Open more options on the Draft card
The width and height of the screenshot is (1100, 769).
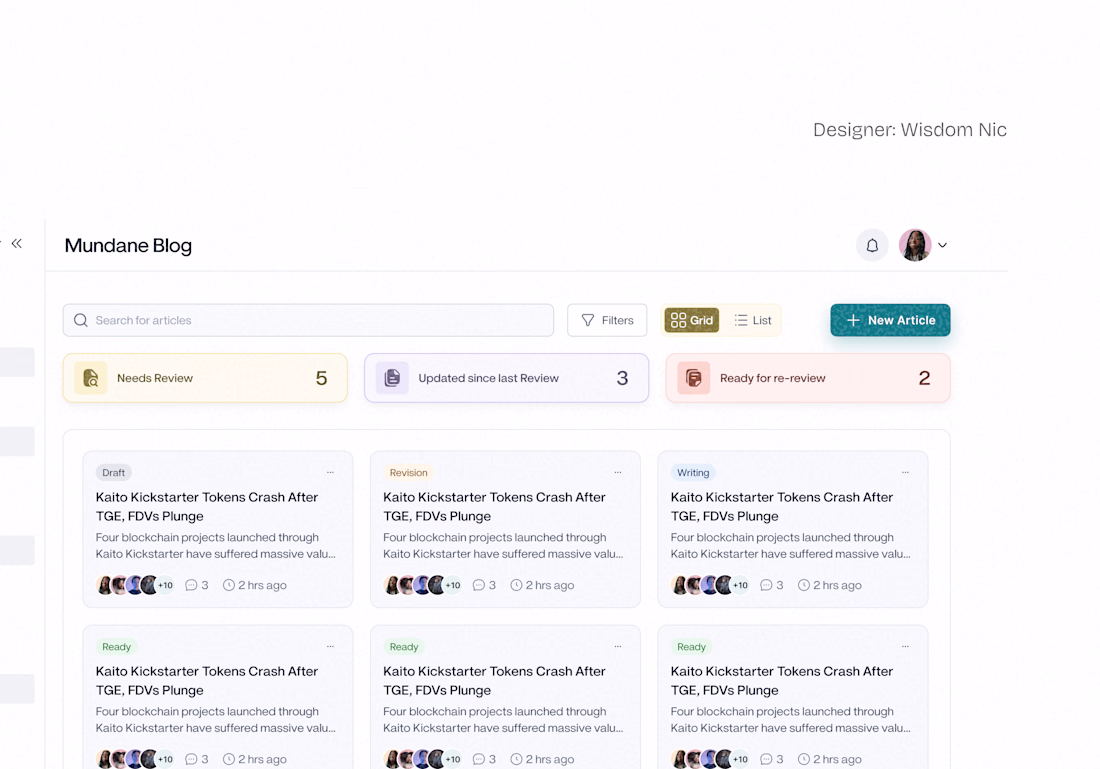tap(330, 472)
